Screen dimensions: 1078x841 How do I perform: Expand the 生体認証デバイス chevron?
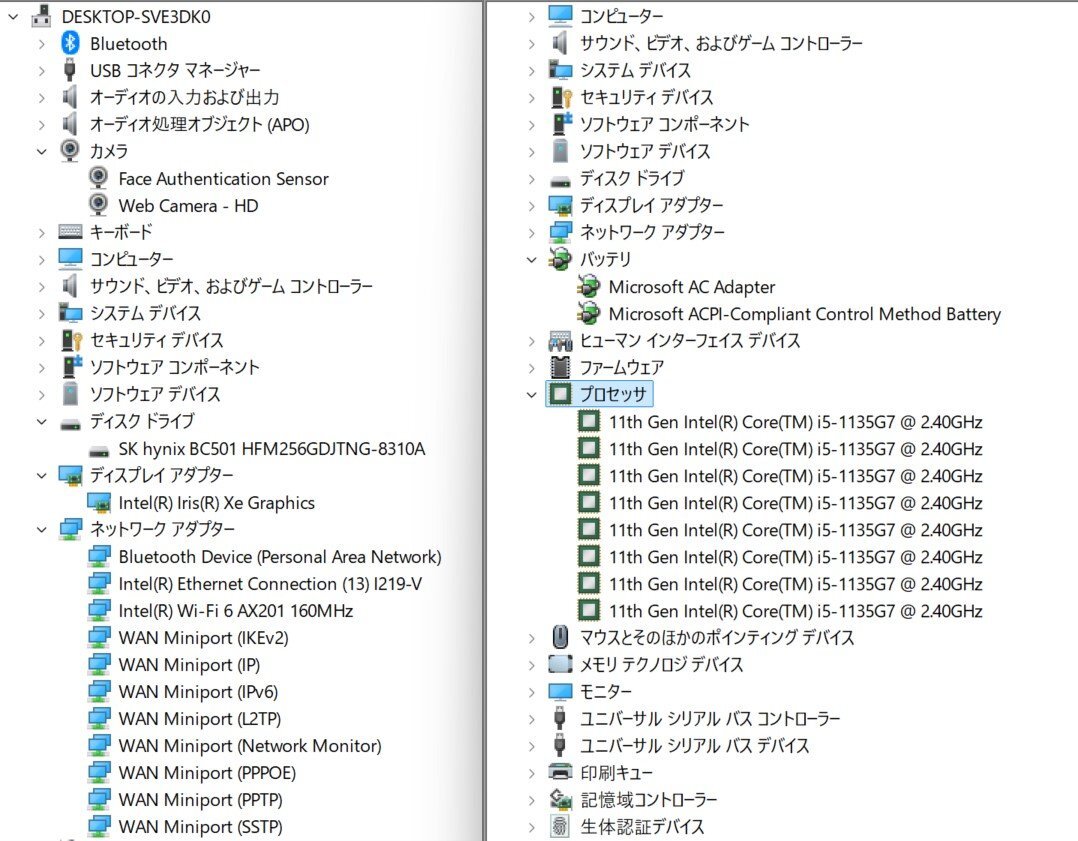[531, 827]
